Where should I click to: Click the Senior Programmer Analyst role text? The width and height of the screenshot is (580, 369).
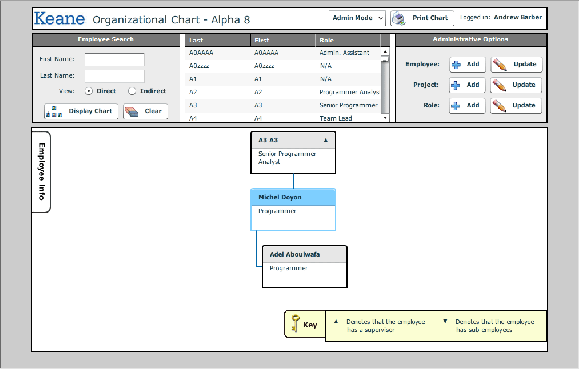[x=287, y=158]
